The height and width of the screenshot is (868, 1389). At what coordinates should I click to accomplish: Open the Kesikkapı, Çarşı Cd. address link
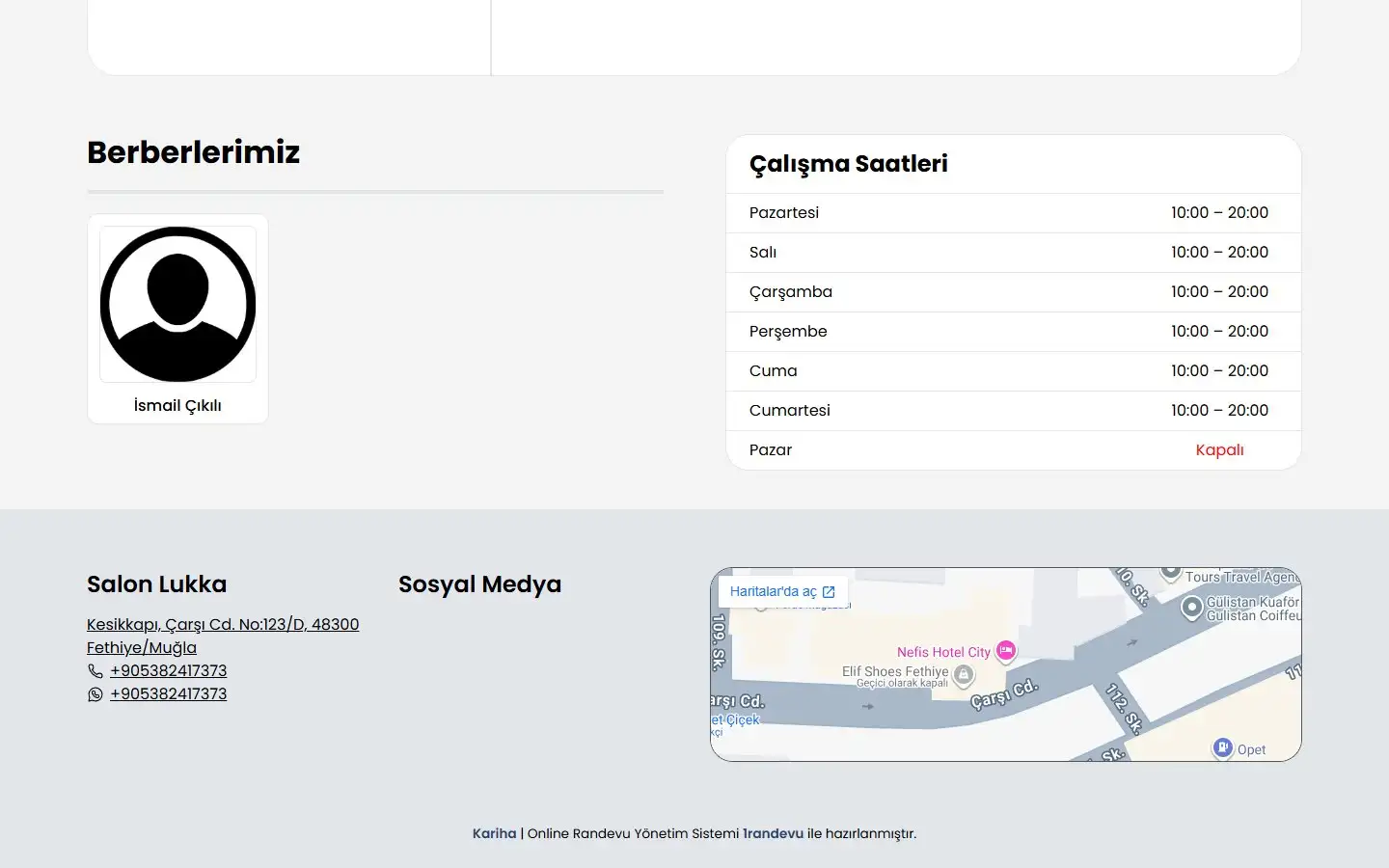(223, 636)
